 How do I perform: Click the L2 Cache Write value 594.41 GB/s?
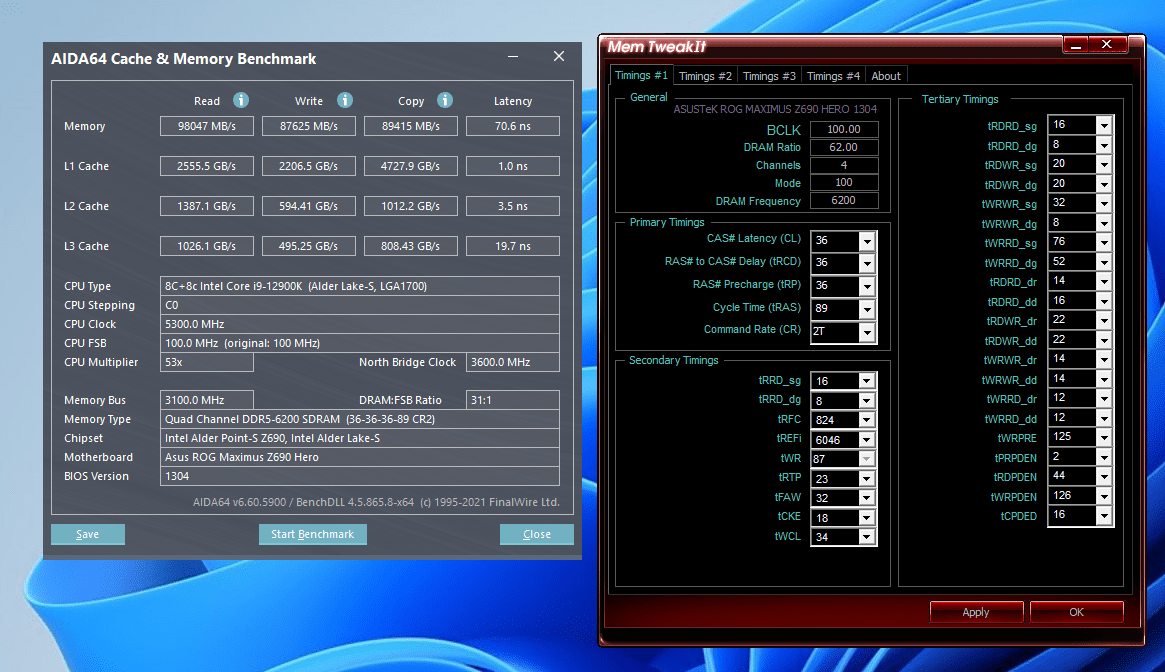[x=308, y=206]
